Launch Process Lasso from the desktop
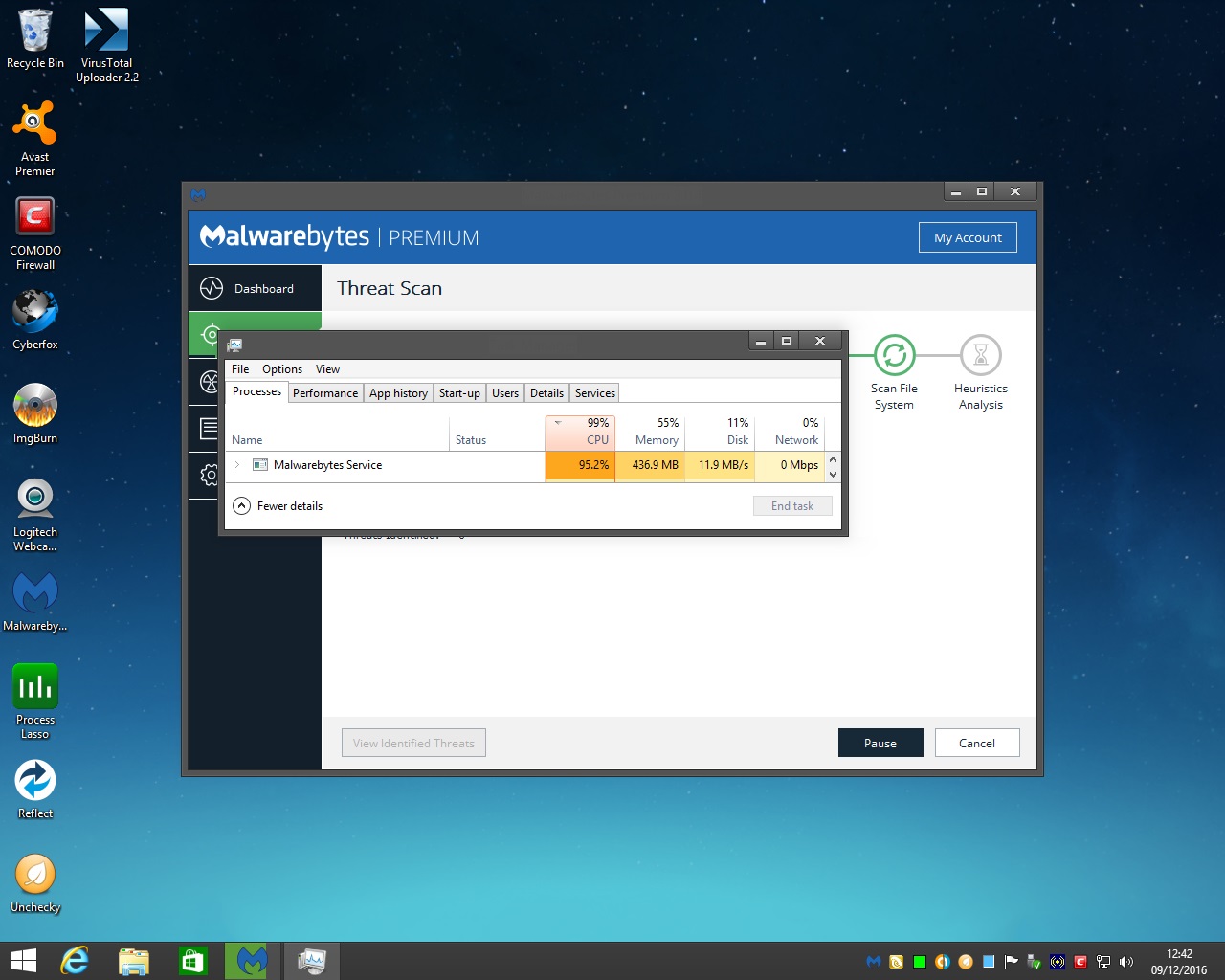 coord(34,688)
